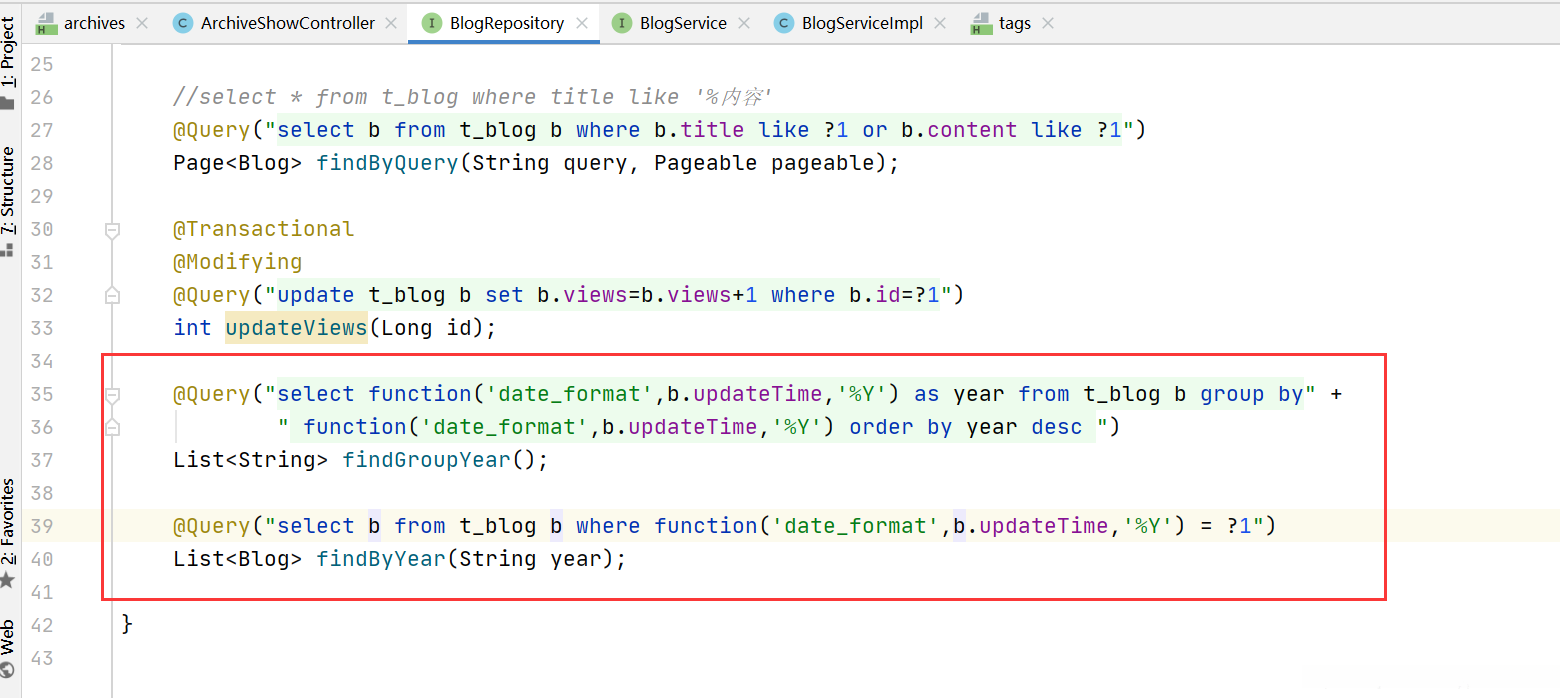
Task: Click the BlogRepository interface icon
Action: point(431,23)
